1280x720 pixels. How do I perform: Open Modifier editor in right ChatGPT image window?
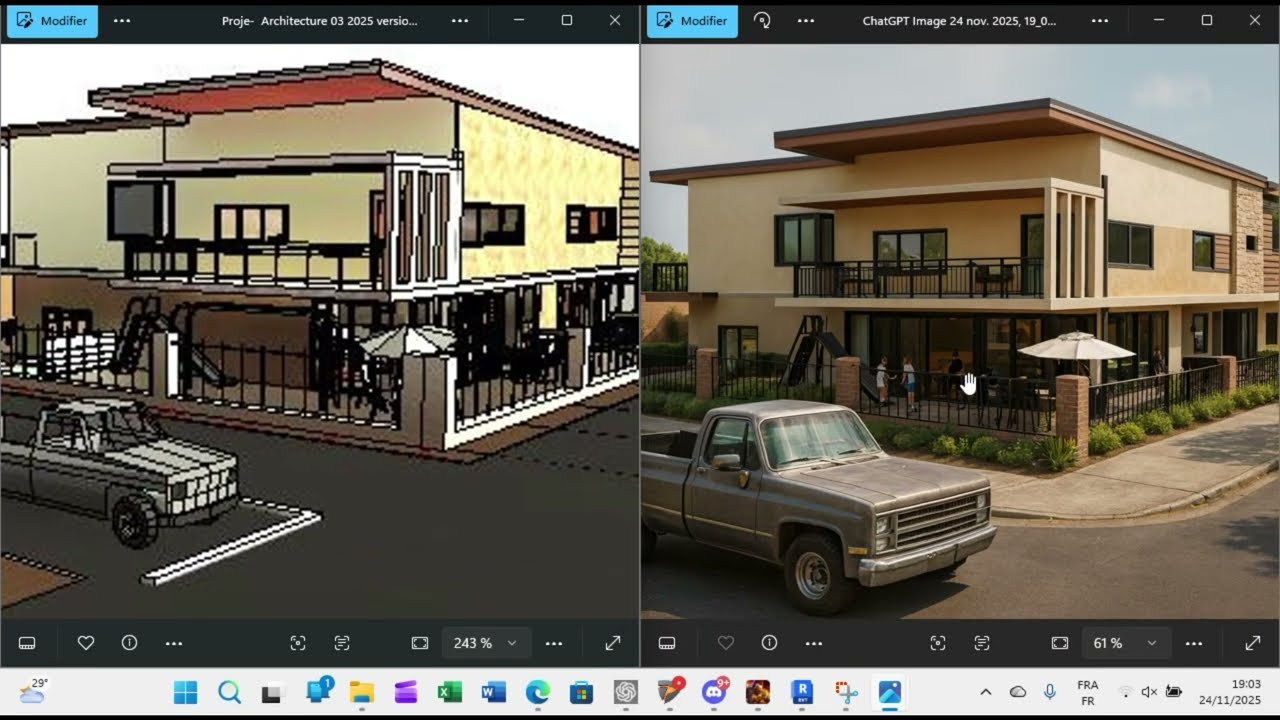[692, 21]
